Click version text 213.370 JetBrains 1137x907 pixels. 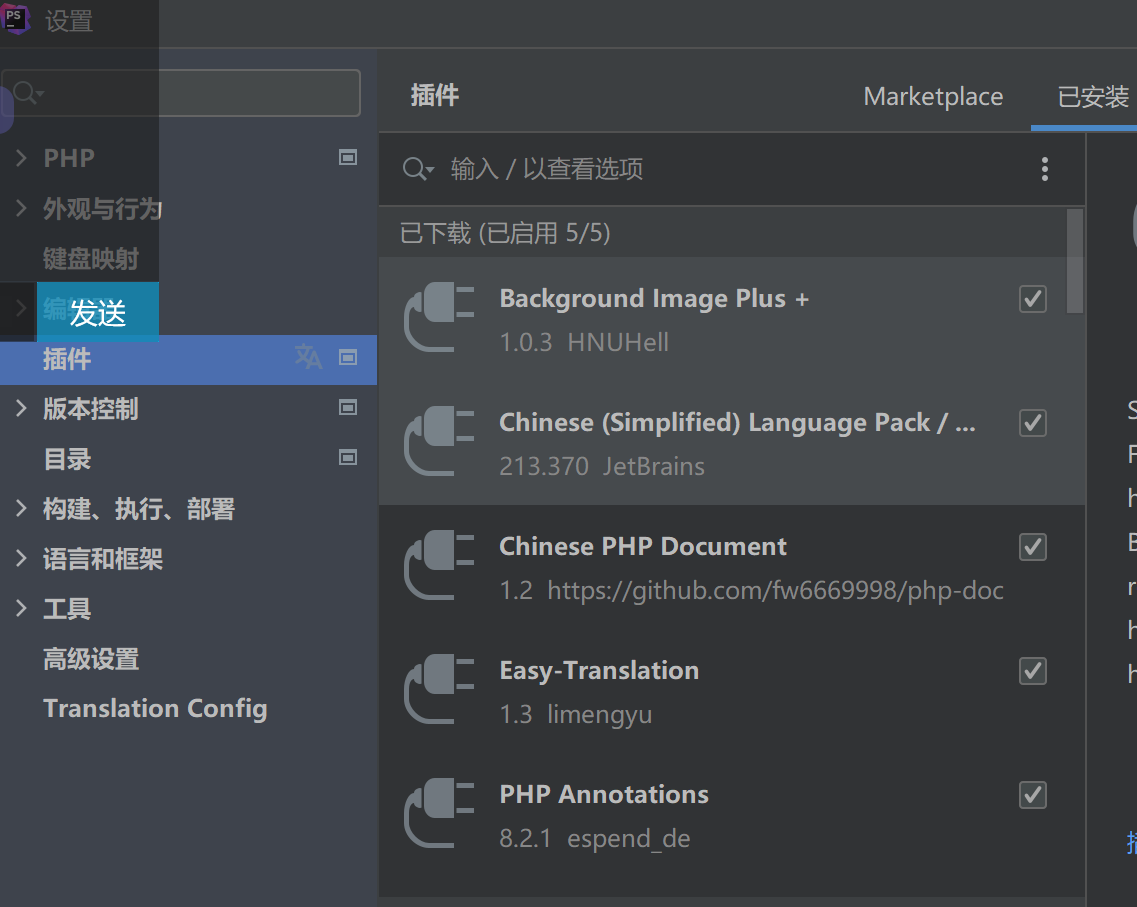[x=602, y=466]
